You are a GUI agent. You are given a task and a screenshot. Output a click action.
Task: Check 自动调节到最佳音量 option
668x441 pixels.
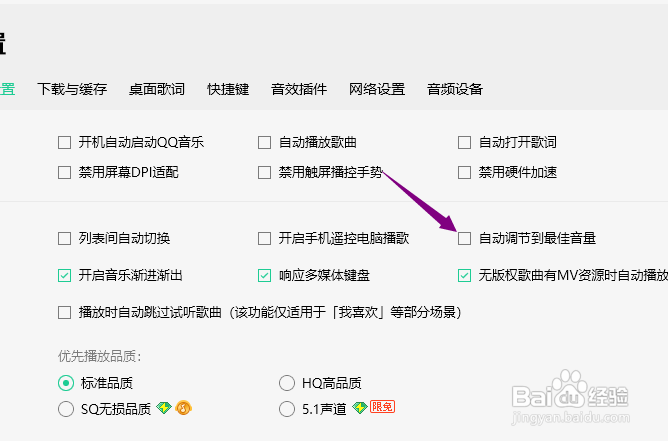coord(464,238)
